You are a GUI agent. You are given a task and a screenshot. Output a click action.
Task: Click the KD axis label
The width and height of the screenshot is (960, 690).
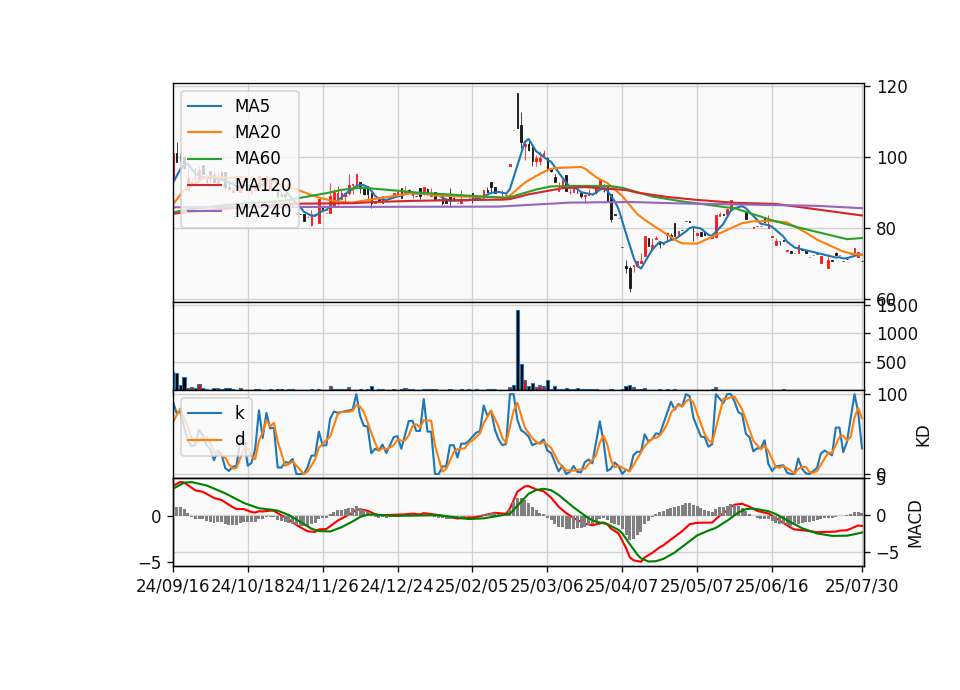click(x=923, y=437)
